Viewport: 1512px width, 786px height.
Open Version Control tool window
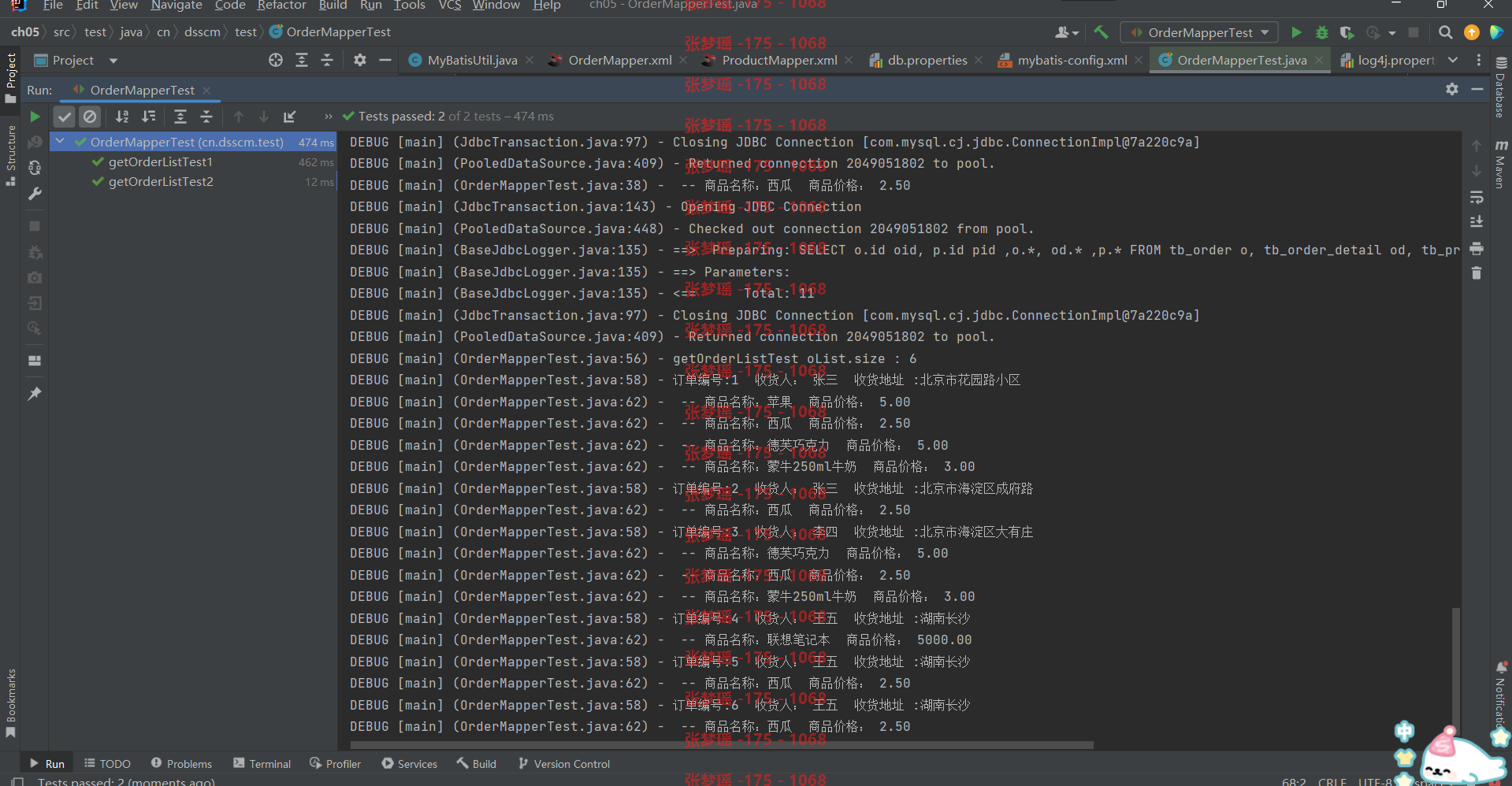click(564, 764)
